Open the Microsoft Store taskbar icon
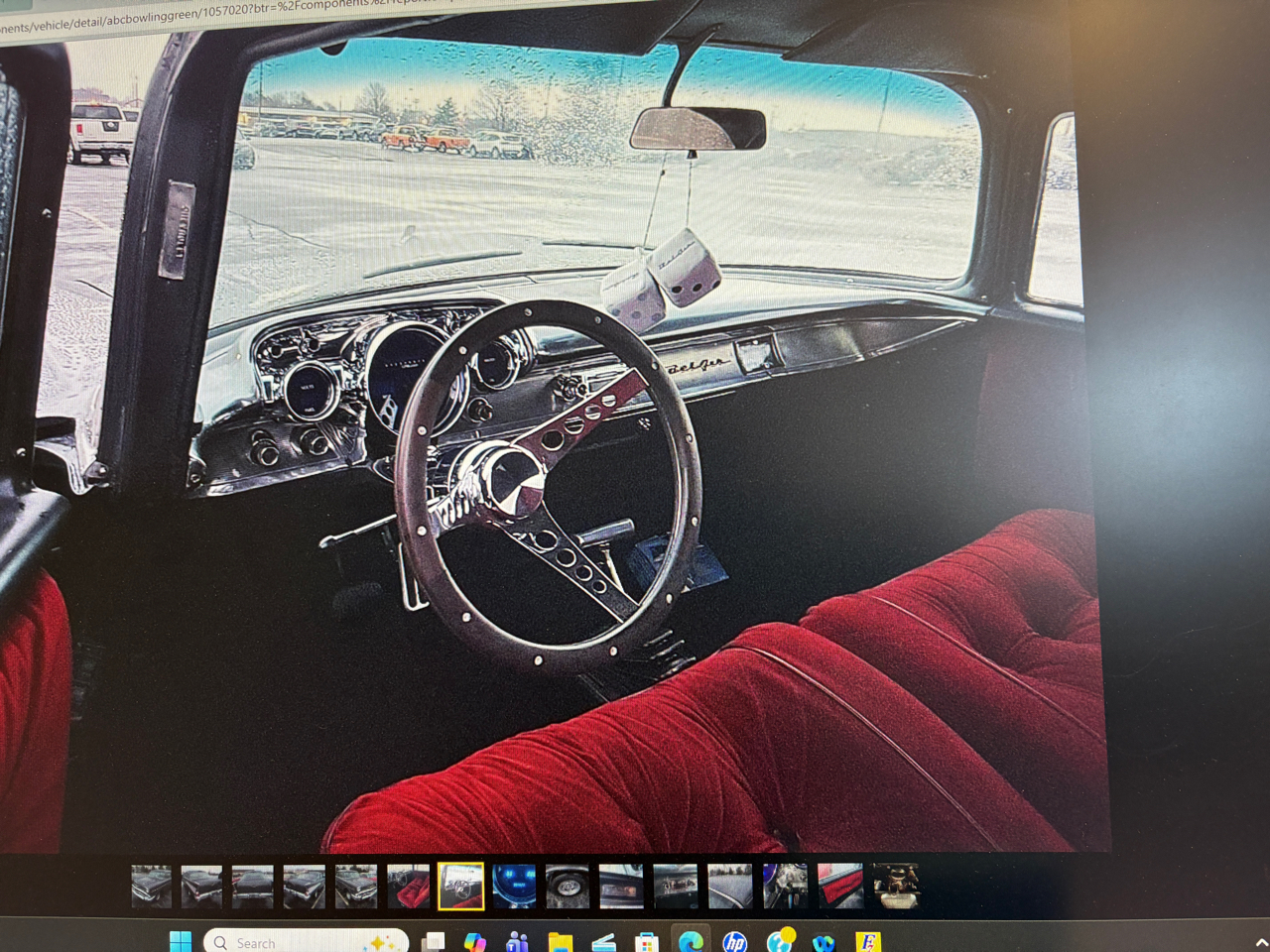This screenshot has width=1270, height=952. coord(647,941)
